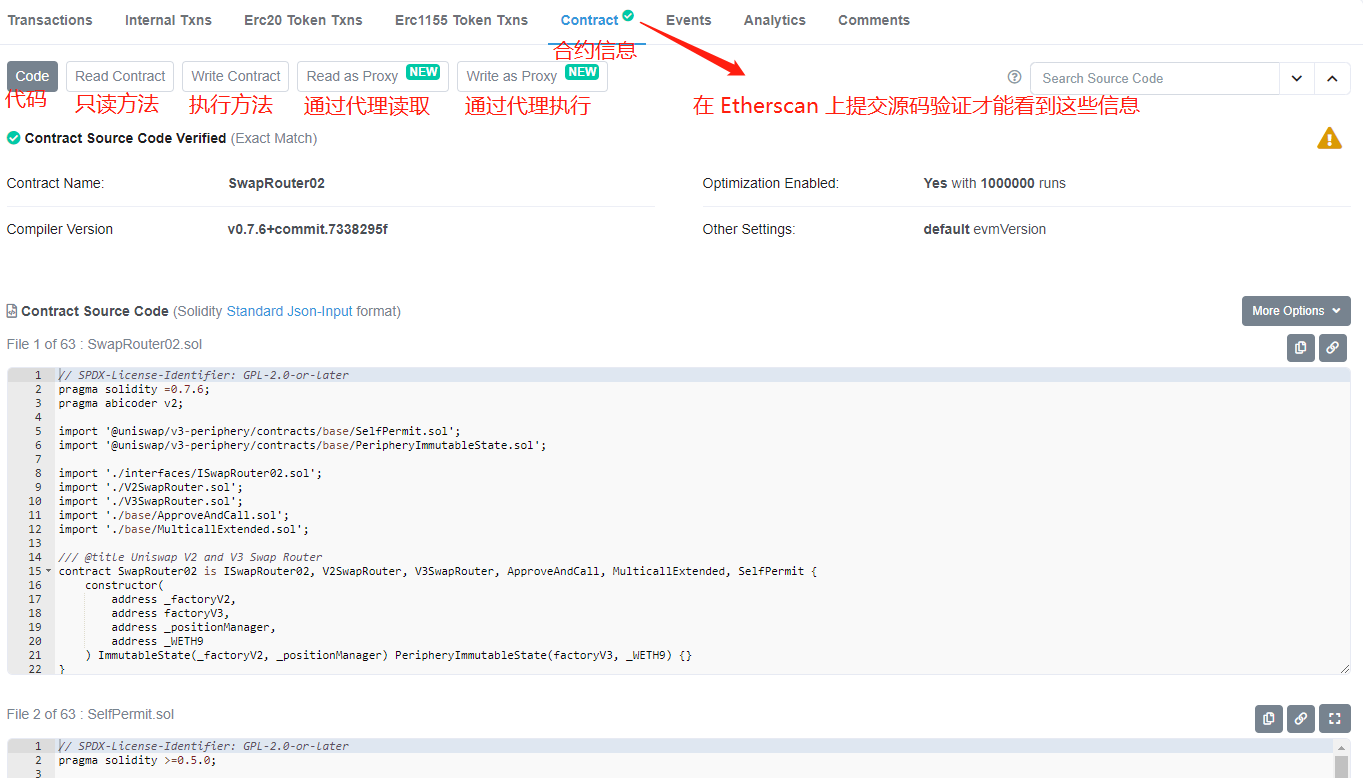Open the Write Contract section
Screen dimensions: 1363x778
[235, 76]
